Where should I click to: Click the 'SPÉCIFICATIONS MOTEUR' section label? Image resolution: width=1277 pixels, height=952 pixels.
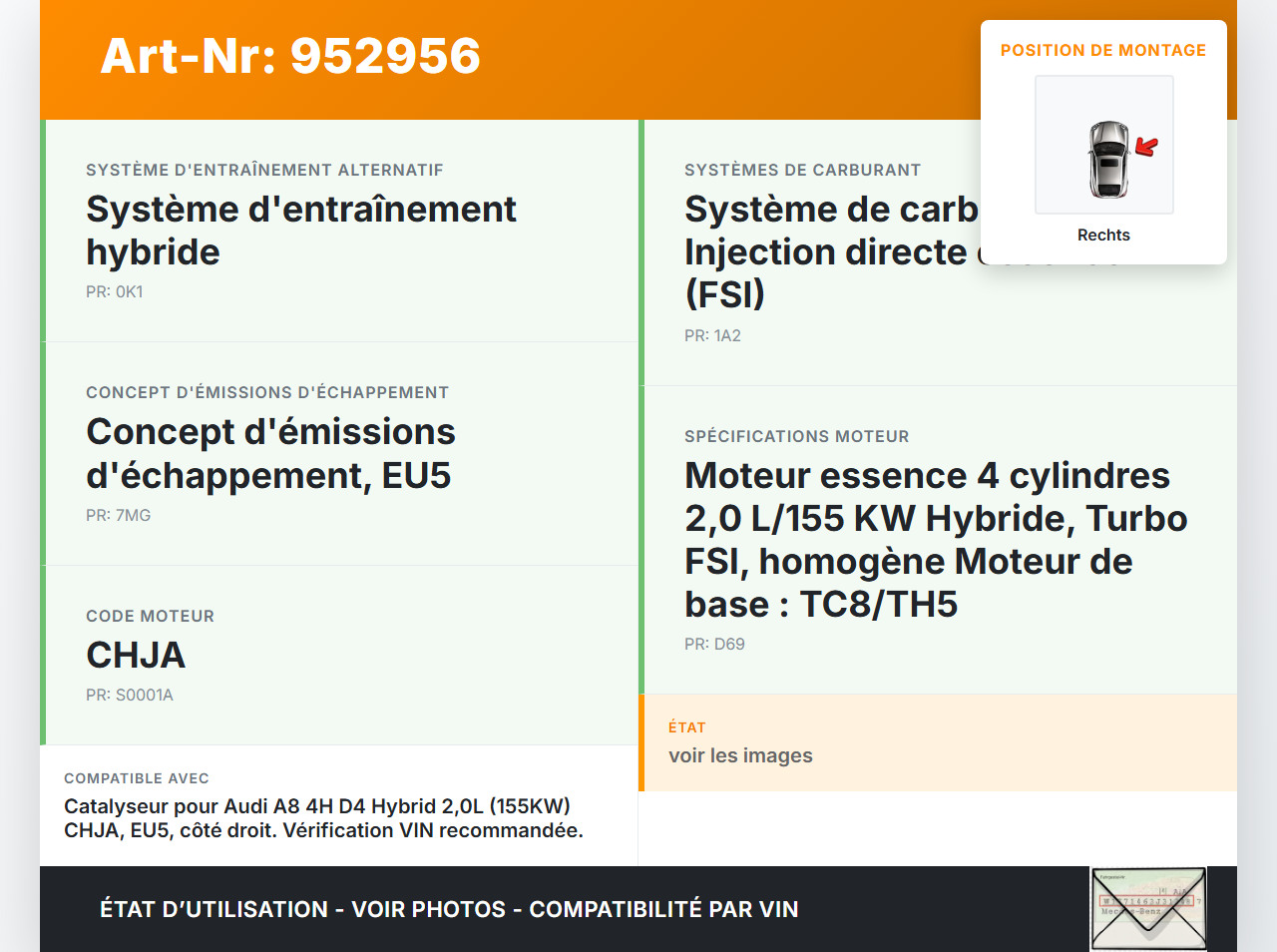click(x=796, y=437)
